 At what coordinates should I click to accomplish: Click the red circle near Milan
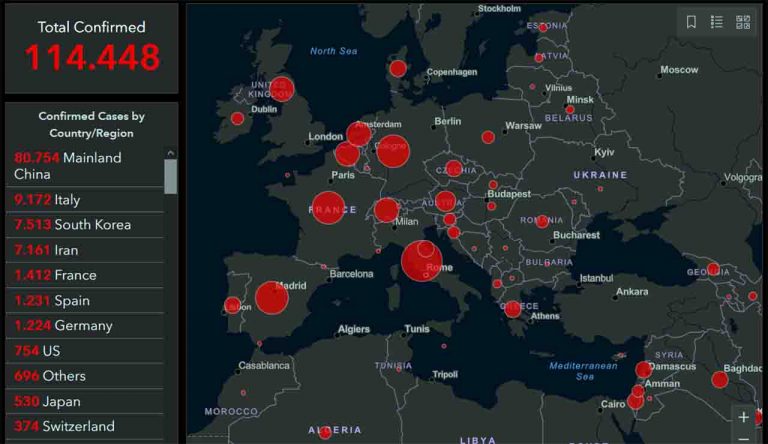tap(386, 210)
